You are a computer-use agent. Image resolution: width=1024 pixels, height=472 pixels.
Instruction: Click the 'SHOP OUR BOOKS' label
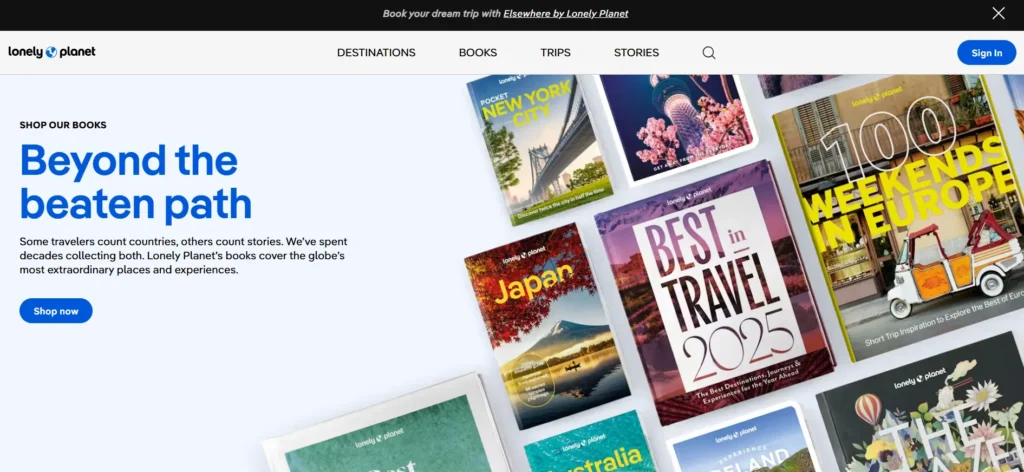tap(63, 125)
